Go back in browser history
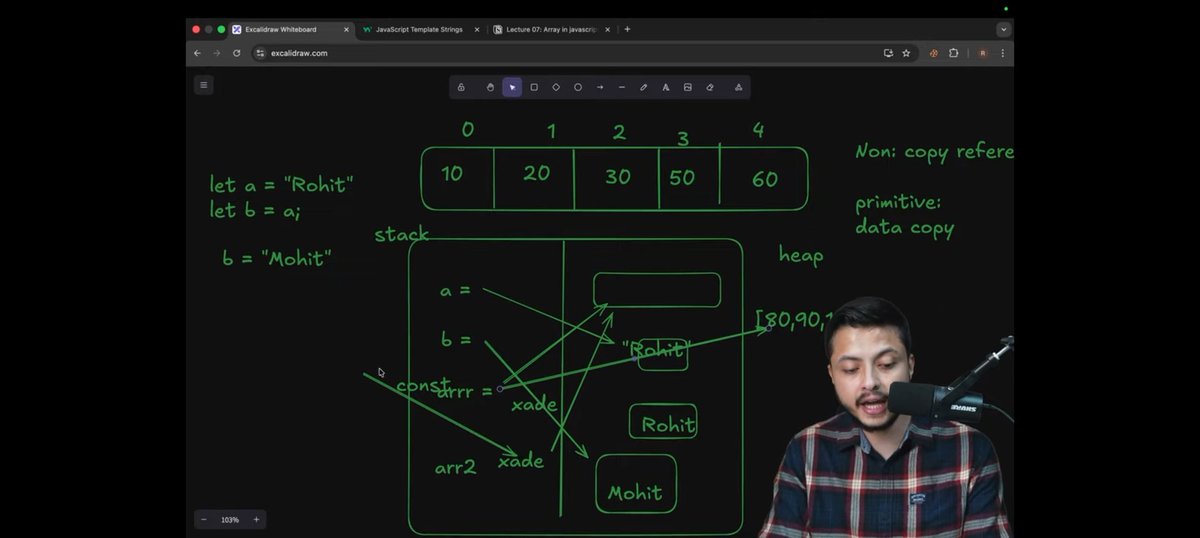Image resolution: width=1200 pixels, height=538 pixels. (197, 53)
